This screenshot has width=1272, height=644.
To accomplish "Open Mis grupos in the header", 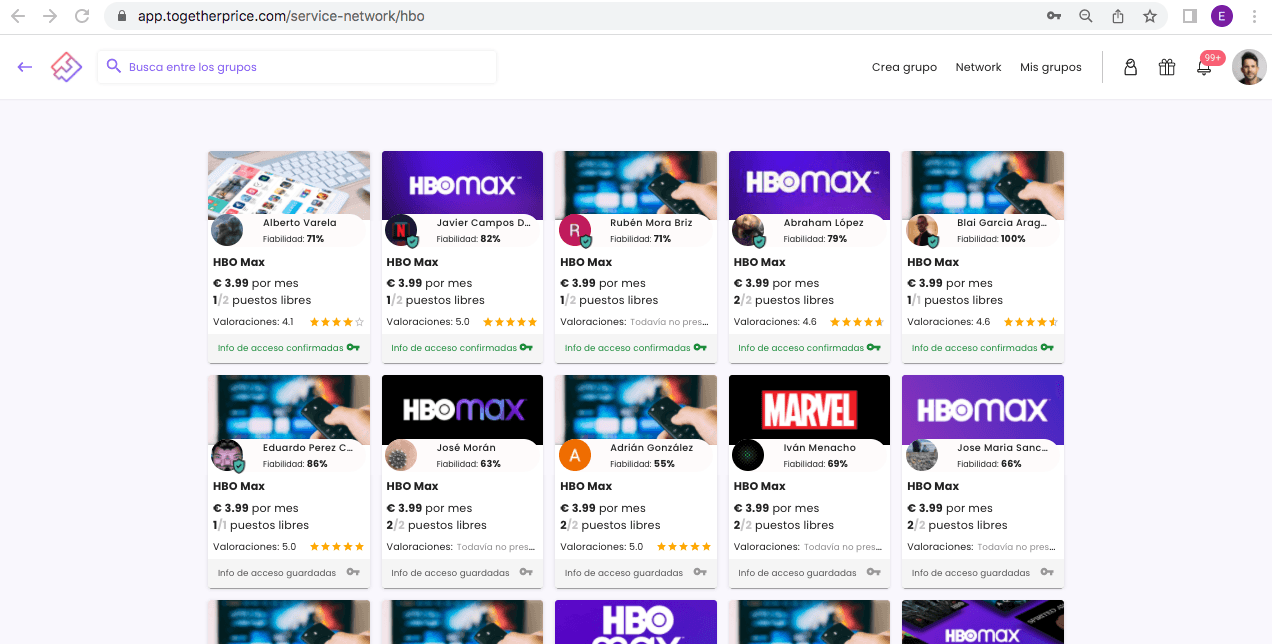I will tap(1050, 67).
